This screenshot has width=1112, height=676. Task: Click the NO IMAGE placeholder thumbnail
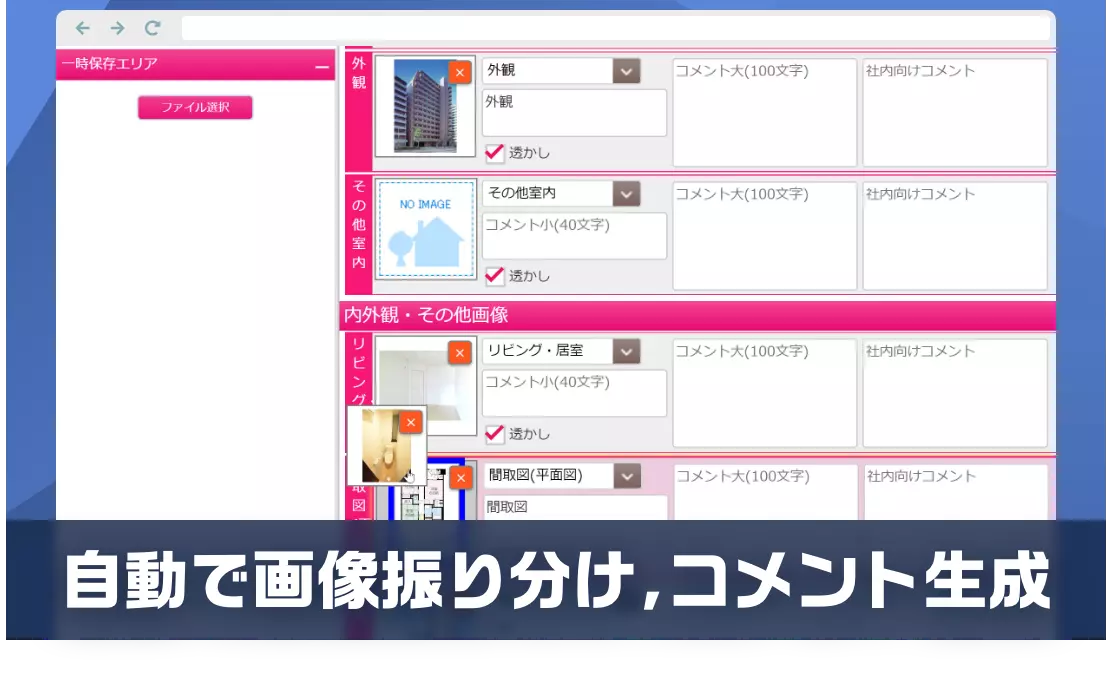coord(426,229)
